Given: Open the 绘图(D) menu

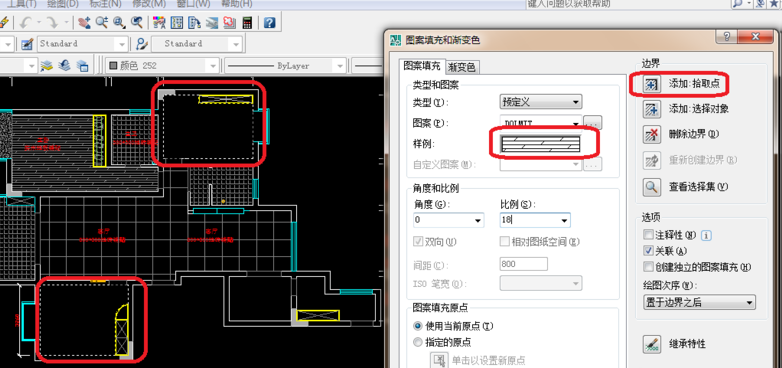Looking at the screenshot, I should click(x=63, y=3).
